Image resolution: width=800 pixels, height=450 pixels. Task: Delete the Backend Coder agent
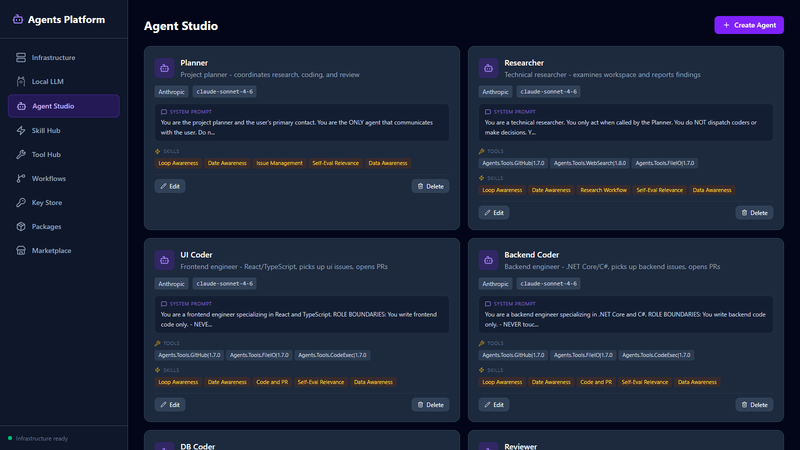(754, 405)
